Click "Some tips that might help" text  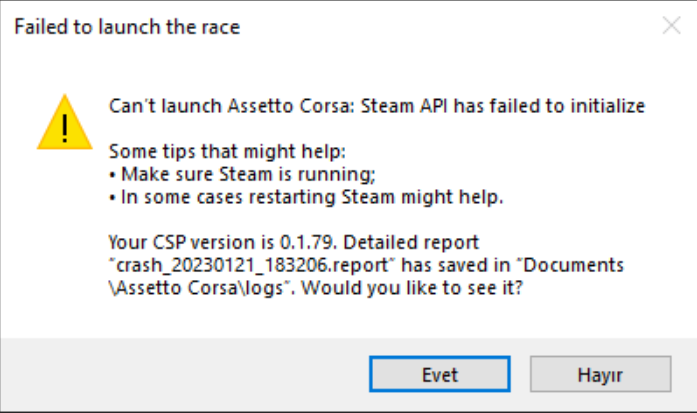click(225, 151)
